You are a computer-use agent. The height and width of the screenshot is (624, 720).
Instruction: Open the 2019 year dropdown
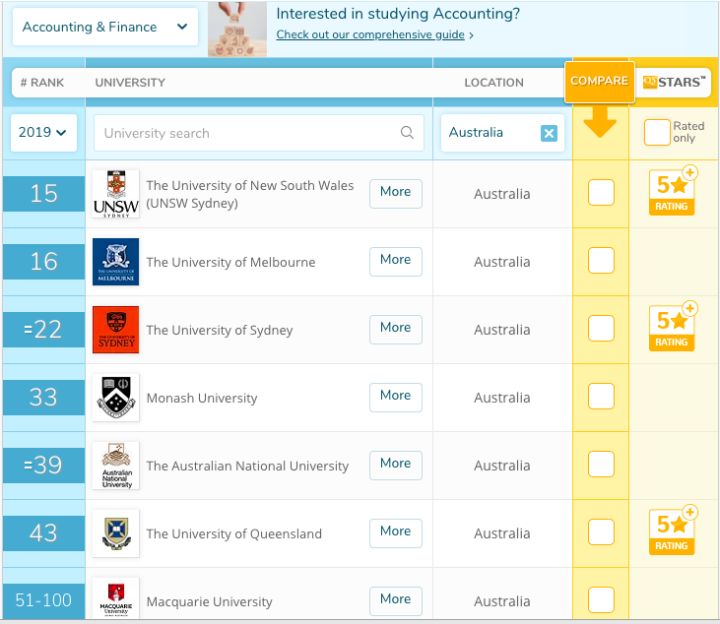tap(43, 133)
